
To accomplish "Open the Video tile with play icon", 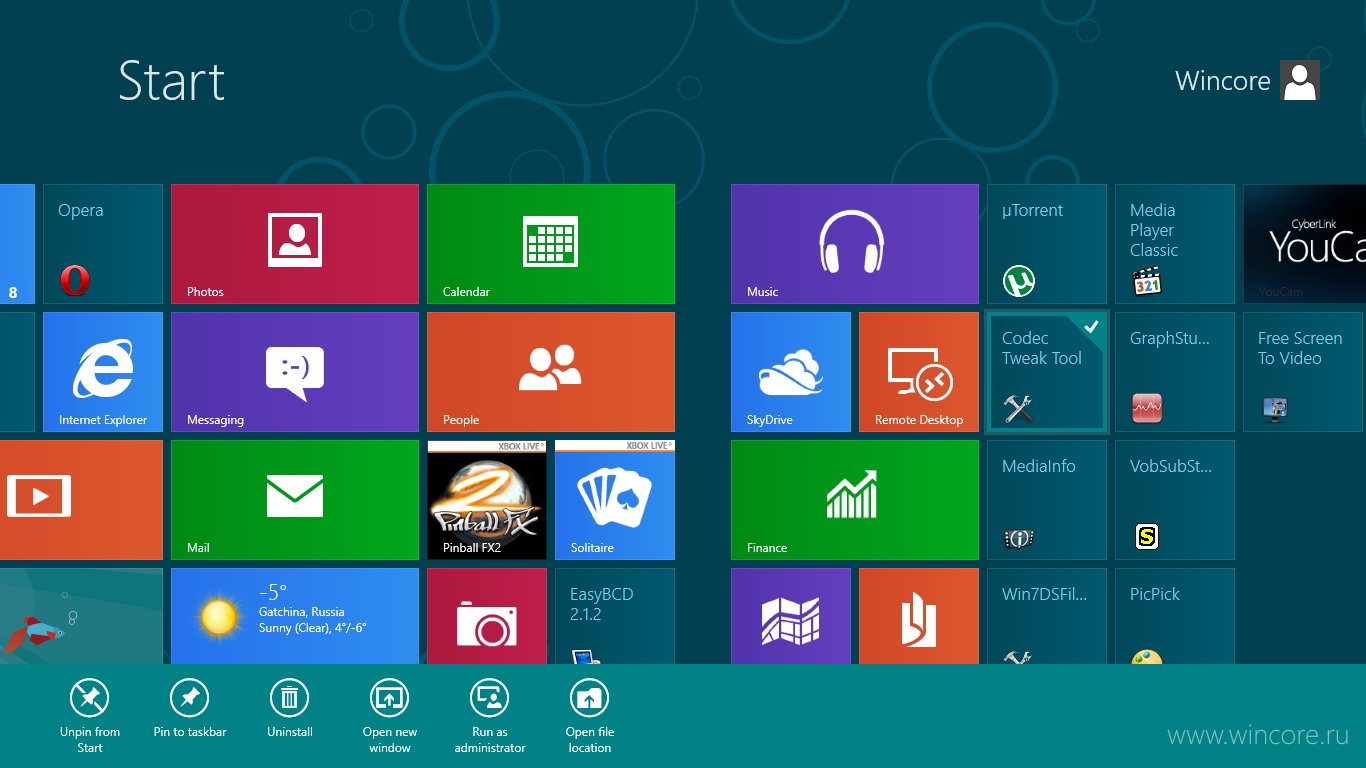I will point(81,500).
